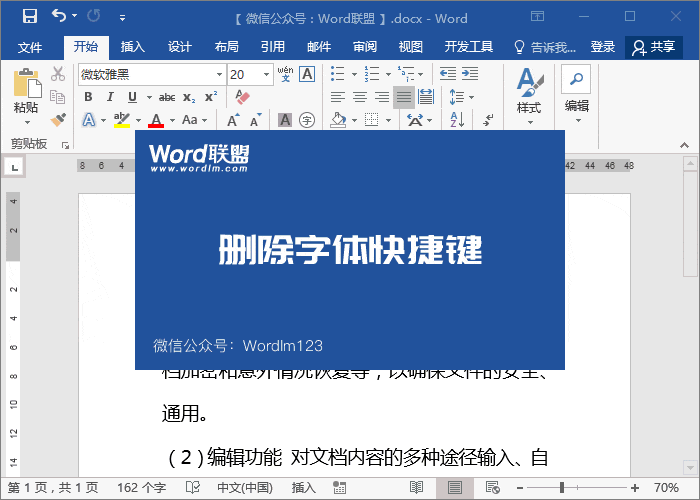Align text left
This screenshot has width=700, height=500.
click(x=338, y=97)
